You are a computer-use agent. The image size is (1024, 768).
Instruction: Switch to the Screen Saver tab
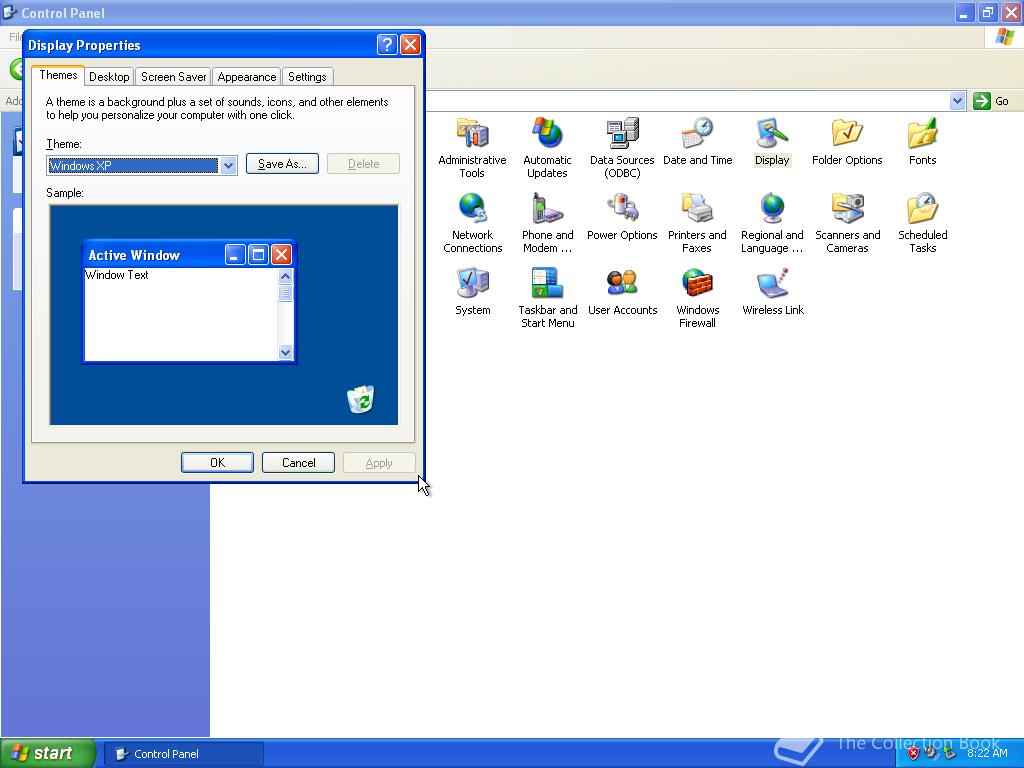[173, 77]
